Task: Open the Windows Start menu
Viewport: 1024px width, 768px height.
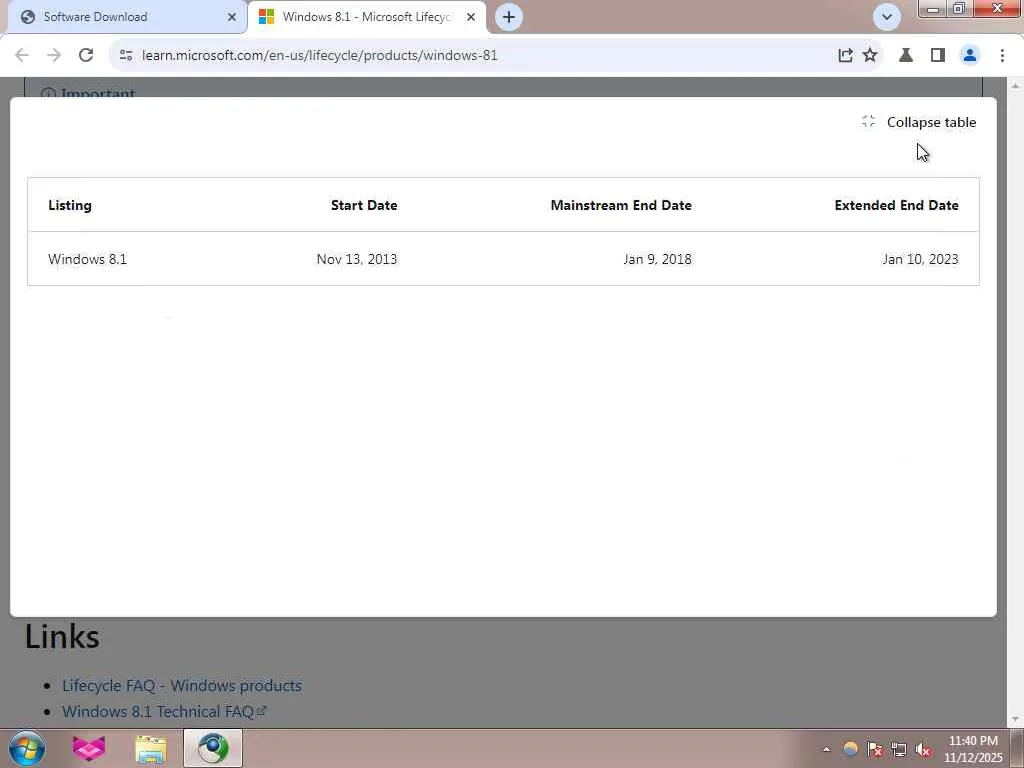Action: [x=27, y=748]
